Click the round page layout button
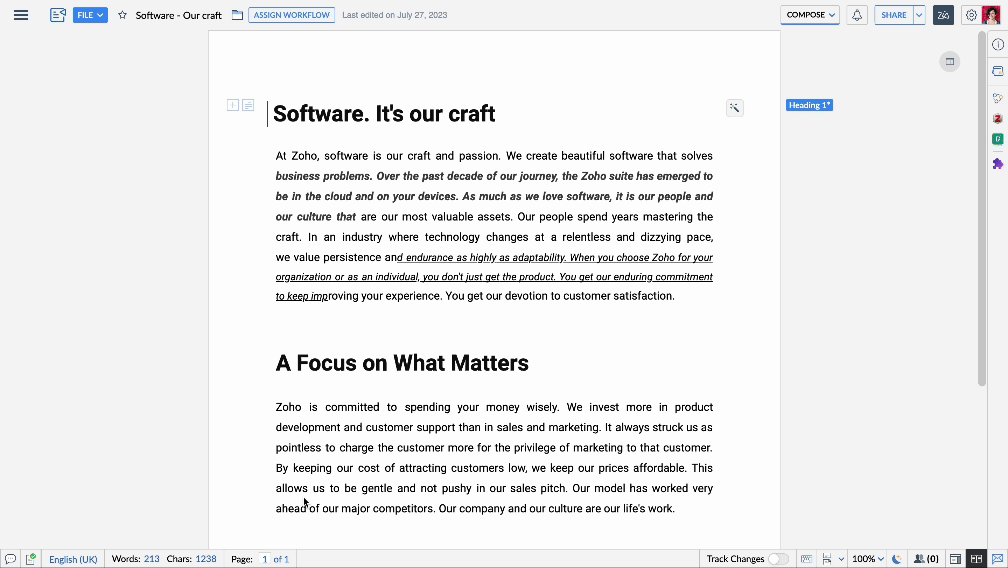1008x568 pixels. click(x=950, y=62)
